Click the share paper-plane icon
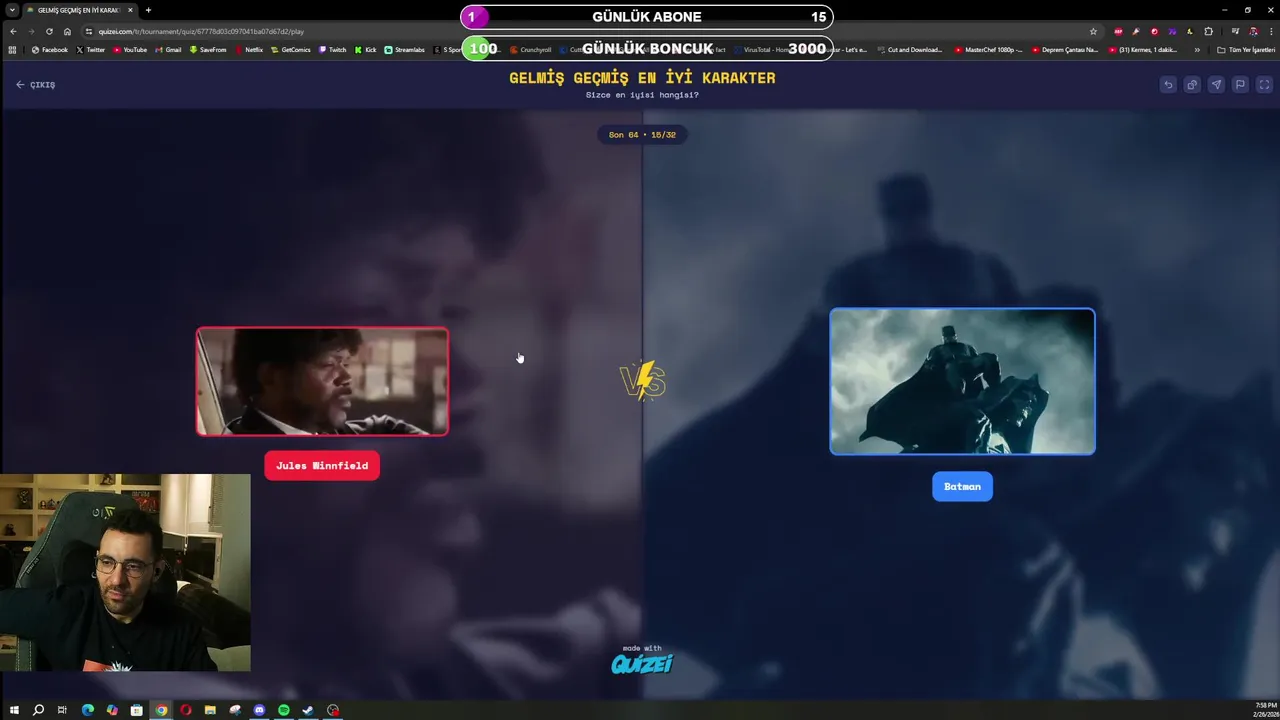Image resolution: width=1280 pixels, height=720 pixels. [1216, 85]
